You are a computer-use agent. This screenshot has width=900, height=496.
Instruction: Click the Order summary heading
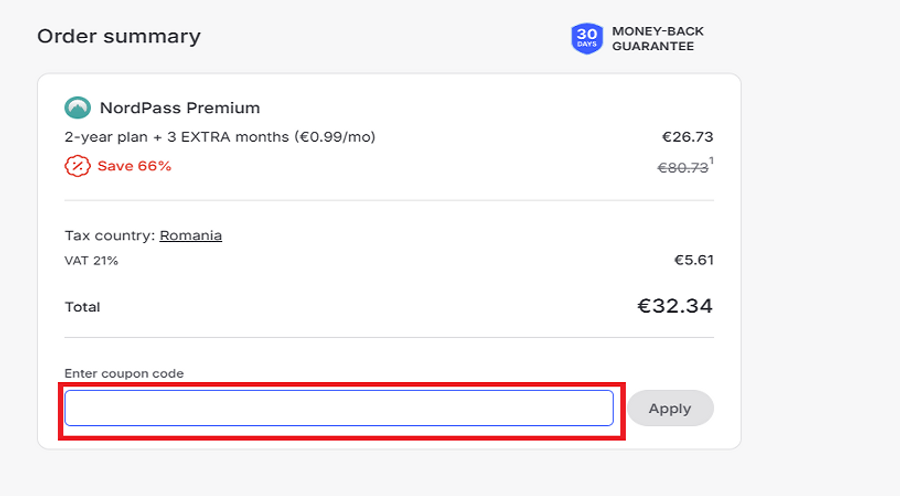[119, 37]
